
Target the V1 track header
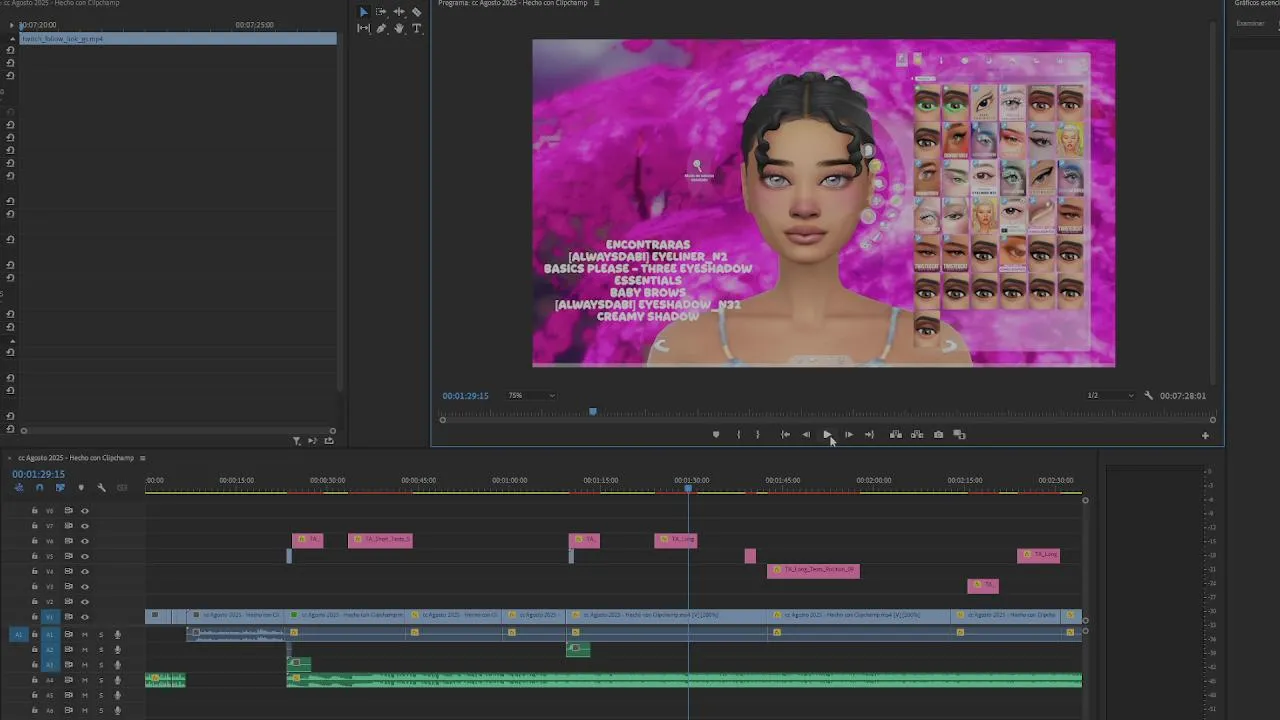(49, 617)
